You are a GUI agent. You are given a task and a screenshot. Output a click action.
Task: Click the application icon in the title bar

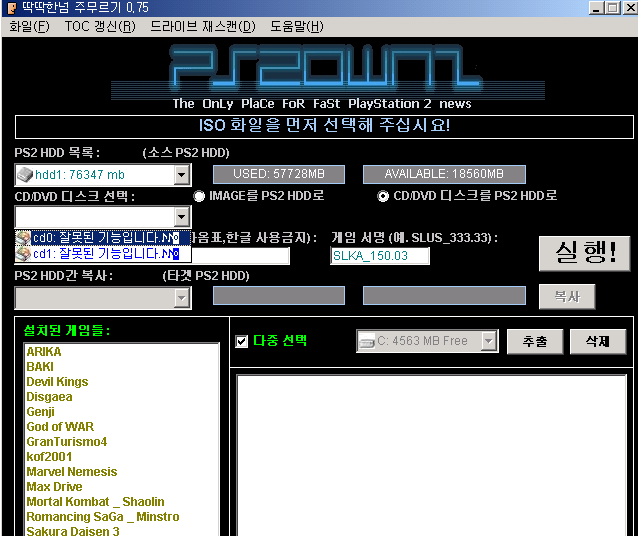coord(12,7)
